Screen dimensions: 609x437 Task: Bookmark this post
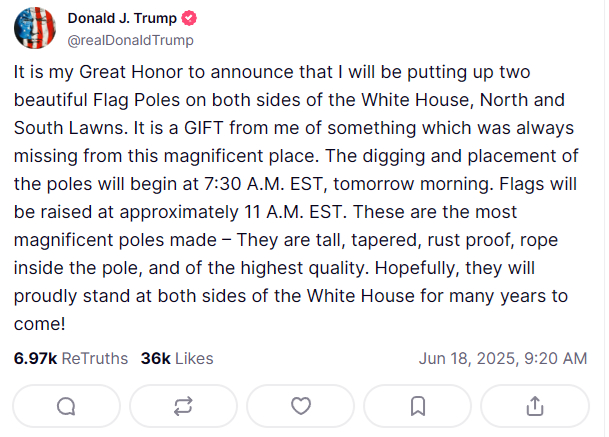418,406
